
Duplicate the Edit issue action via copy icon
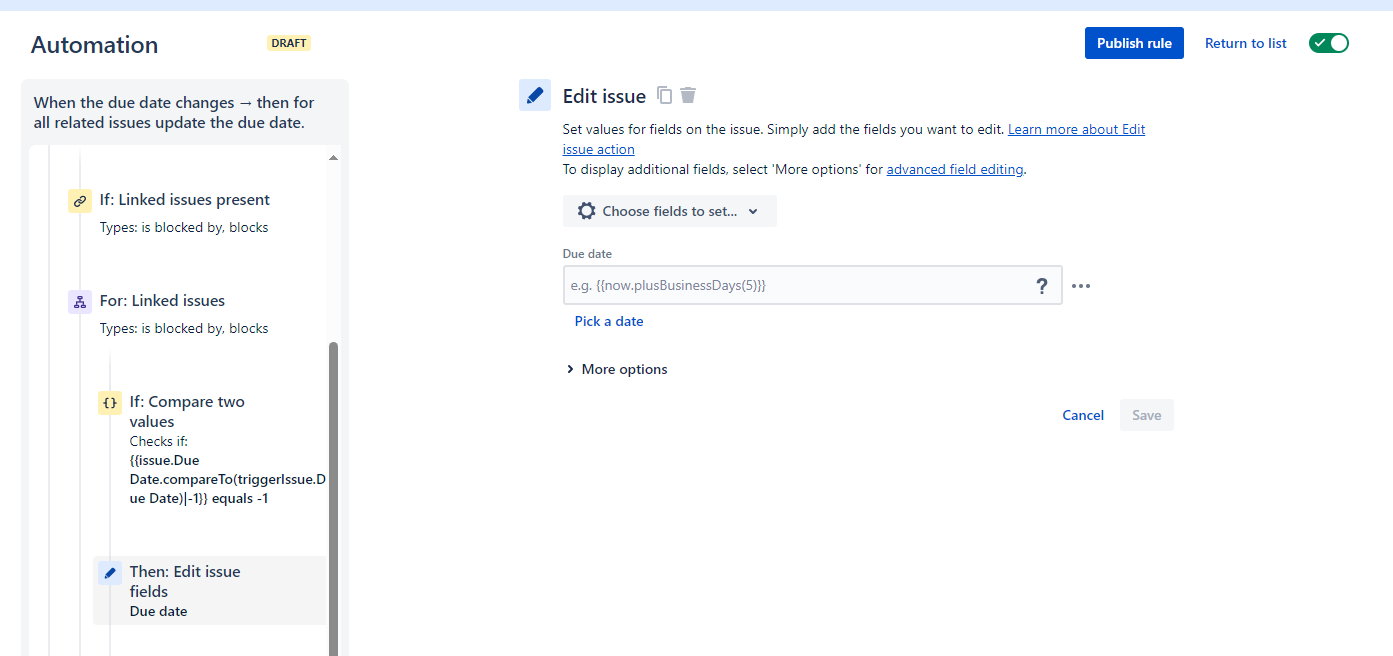click(x=664, y=94)
